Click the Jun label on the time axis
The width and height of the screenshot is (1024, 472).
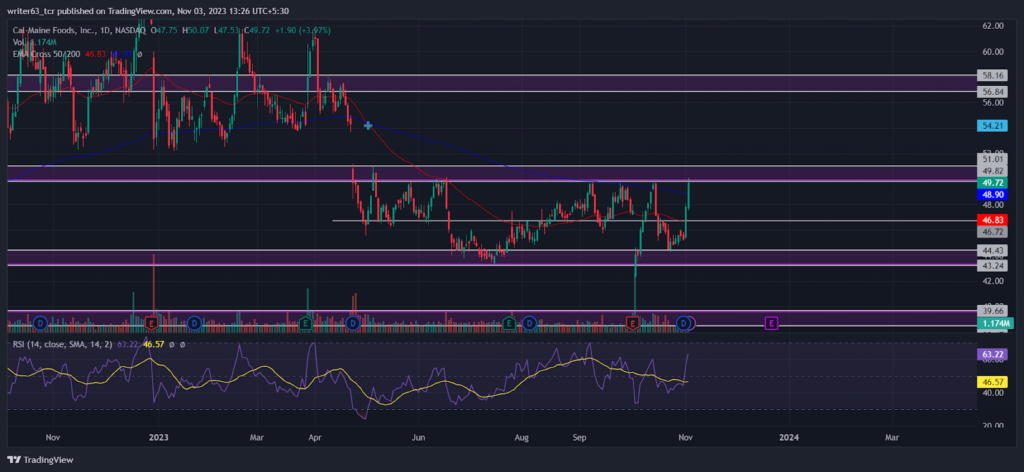[x=419, y=437]
